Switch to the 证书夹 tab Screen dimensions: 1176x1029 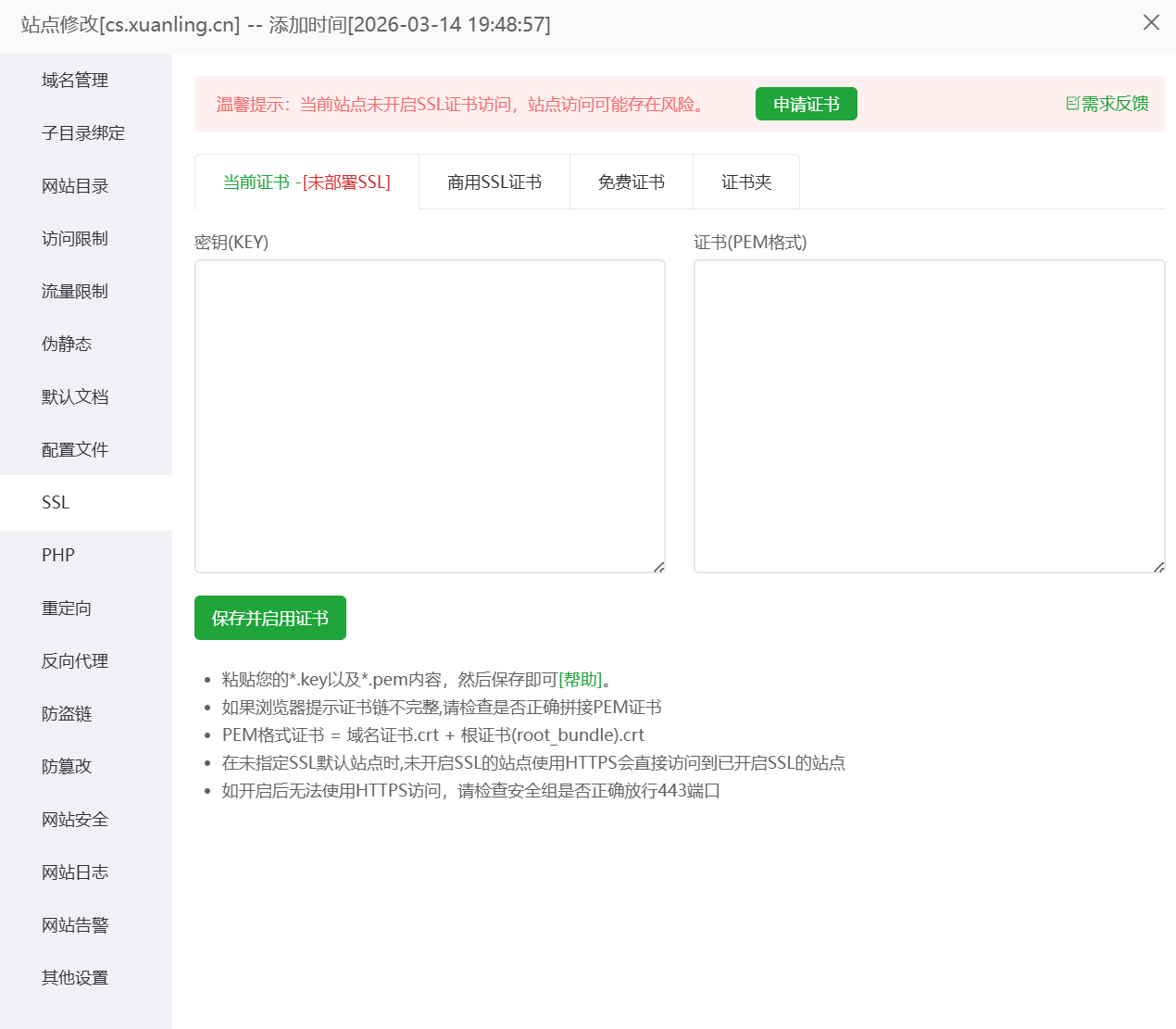[745, 182]
